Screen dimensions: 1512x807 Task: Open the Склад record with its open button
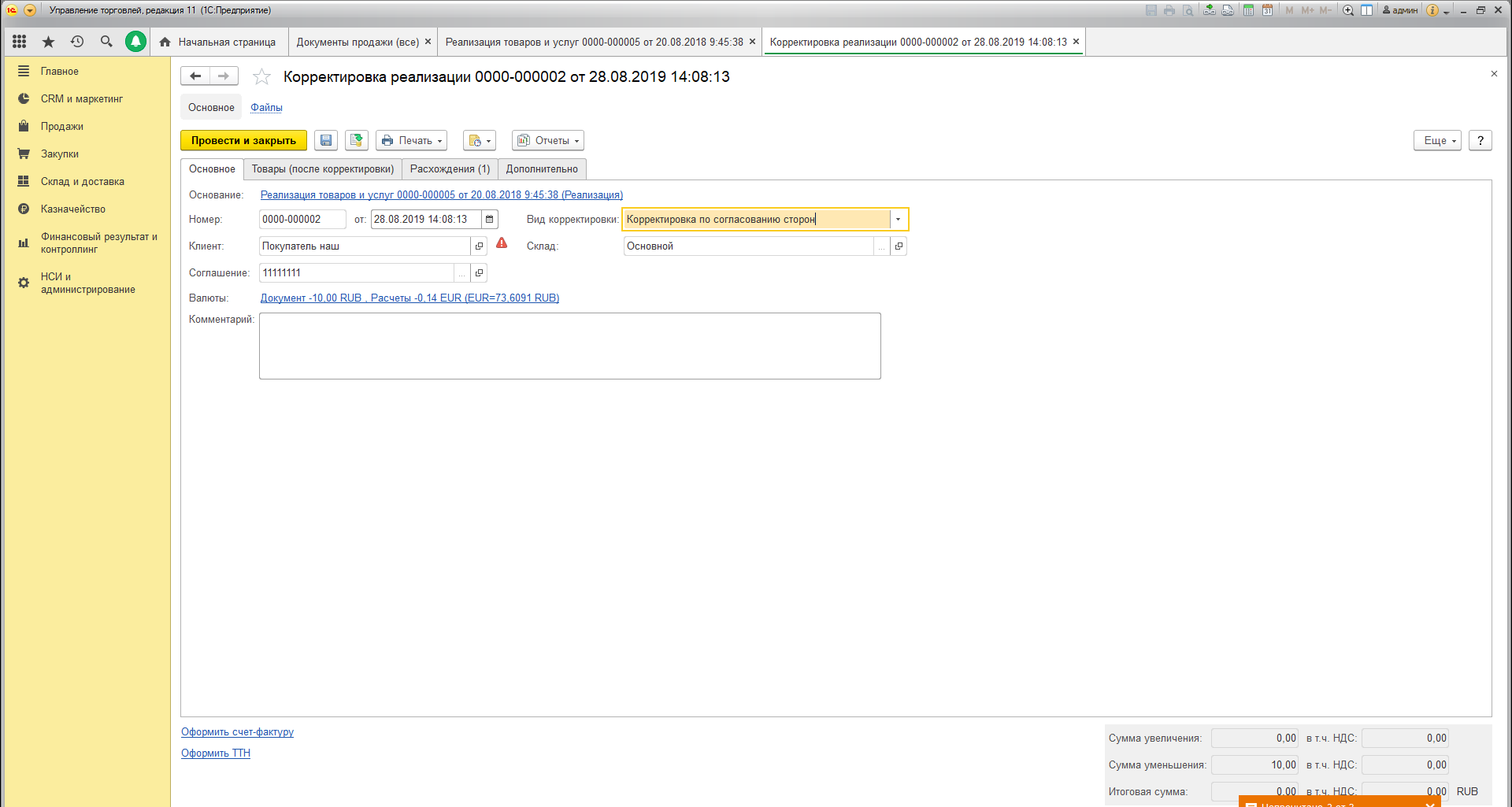pyautogui.click(x=899, y=246)
